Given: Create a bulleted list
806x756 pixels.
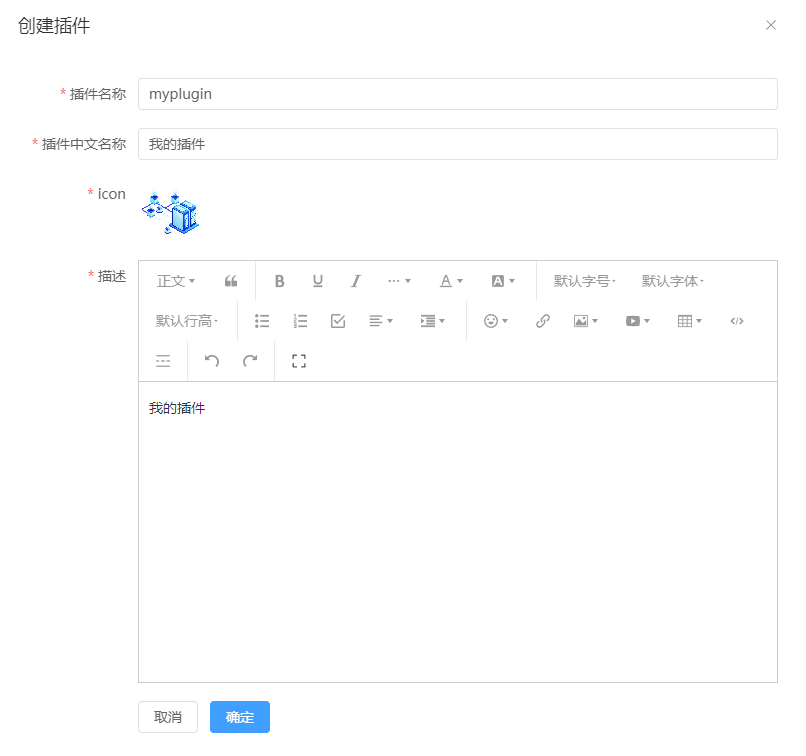Looking at the screenshot, I should 262,321.
